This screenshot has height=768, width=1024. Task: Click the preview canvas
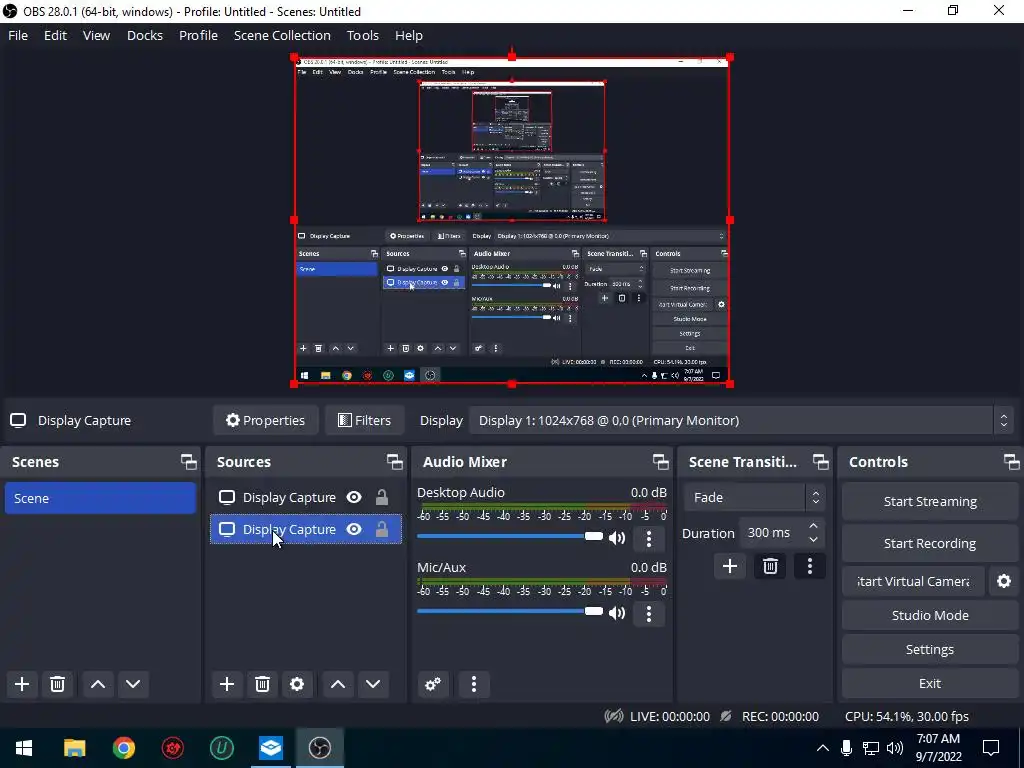coord(511,221)
